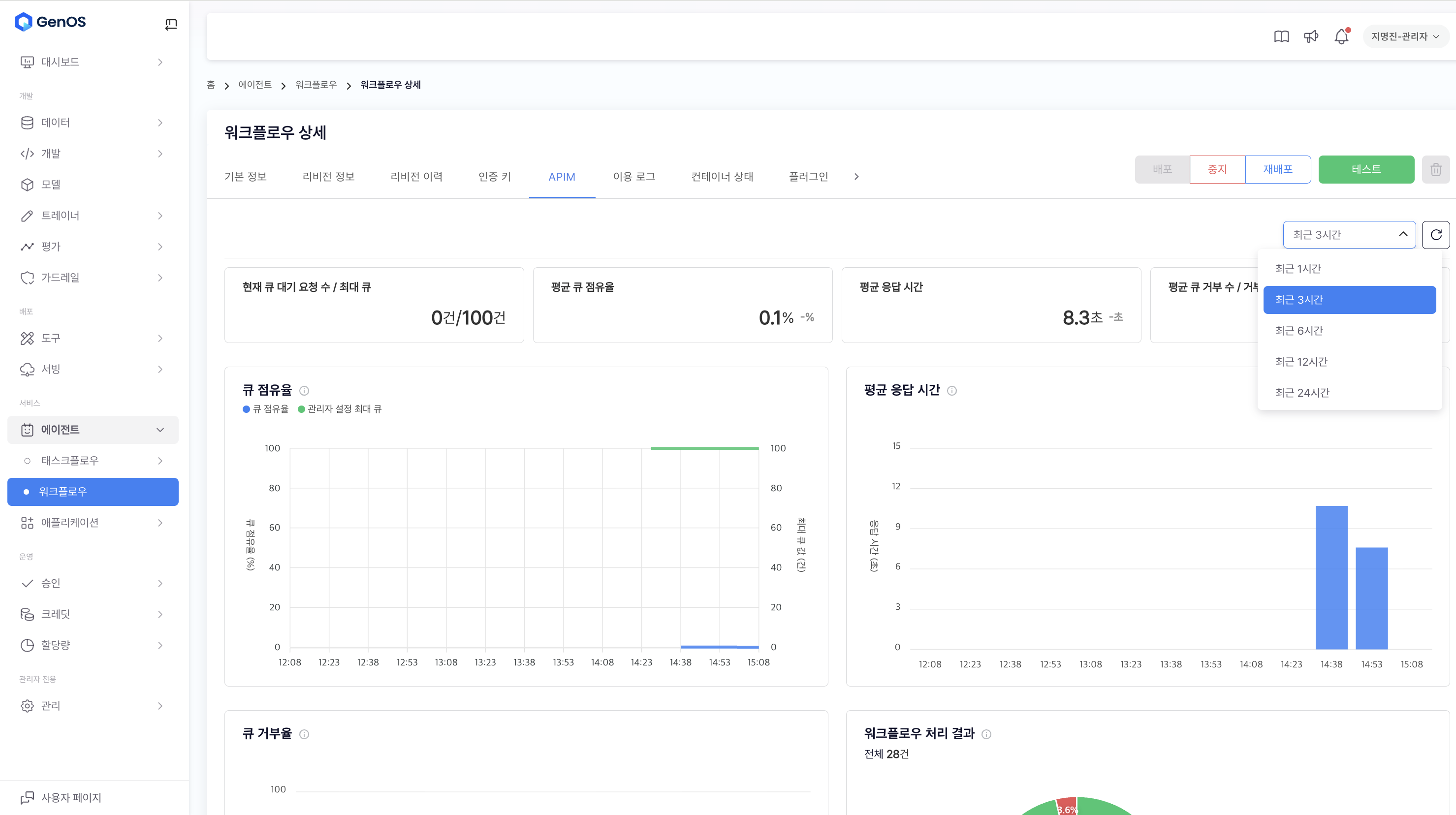Choose 최근 6시간 from the list
This screenshot has height=815, width=1456.
coord(1349,331)
